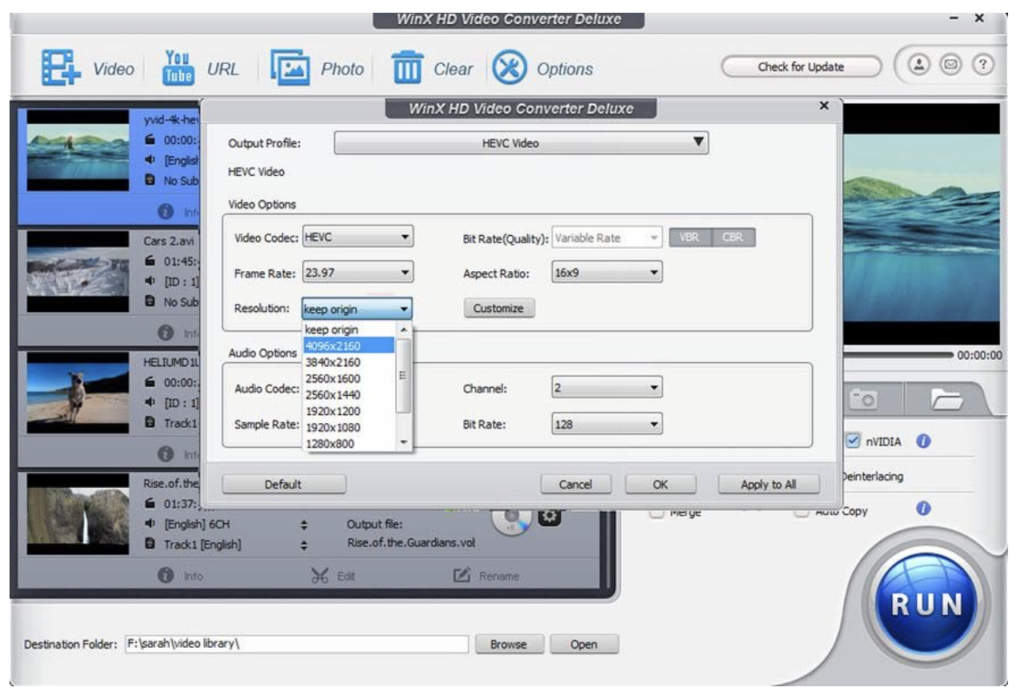Select keep origin resolution option
The width and height of the screenshot is (1024, 699).
pyautogui.click(x=349, y=329)
